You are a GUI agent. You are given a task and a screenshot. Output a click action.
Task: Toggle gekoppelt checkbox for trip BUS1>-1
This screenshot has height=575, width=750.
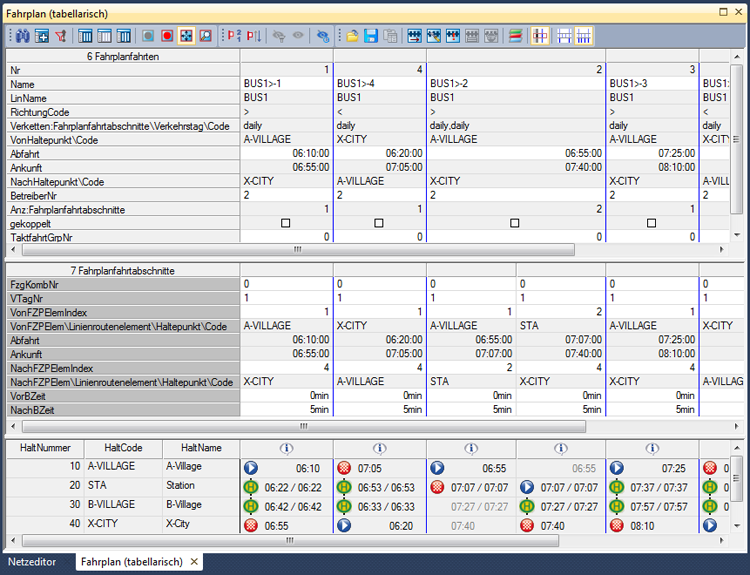[x=285, y=223]
